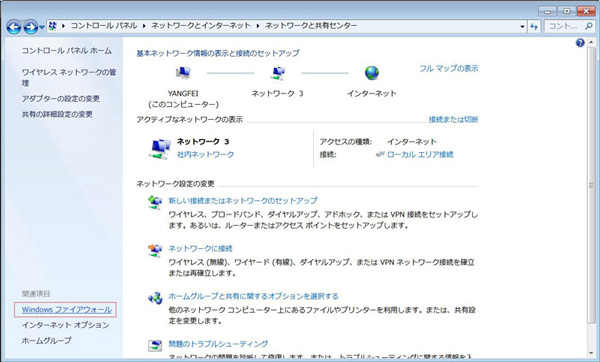Select ネットワークと共有センター breadcrumb segment
This screenshot has height=362, width=600.
[311, 26]
